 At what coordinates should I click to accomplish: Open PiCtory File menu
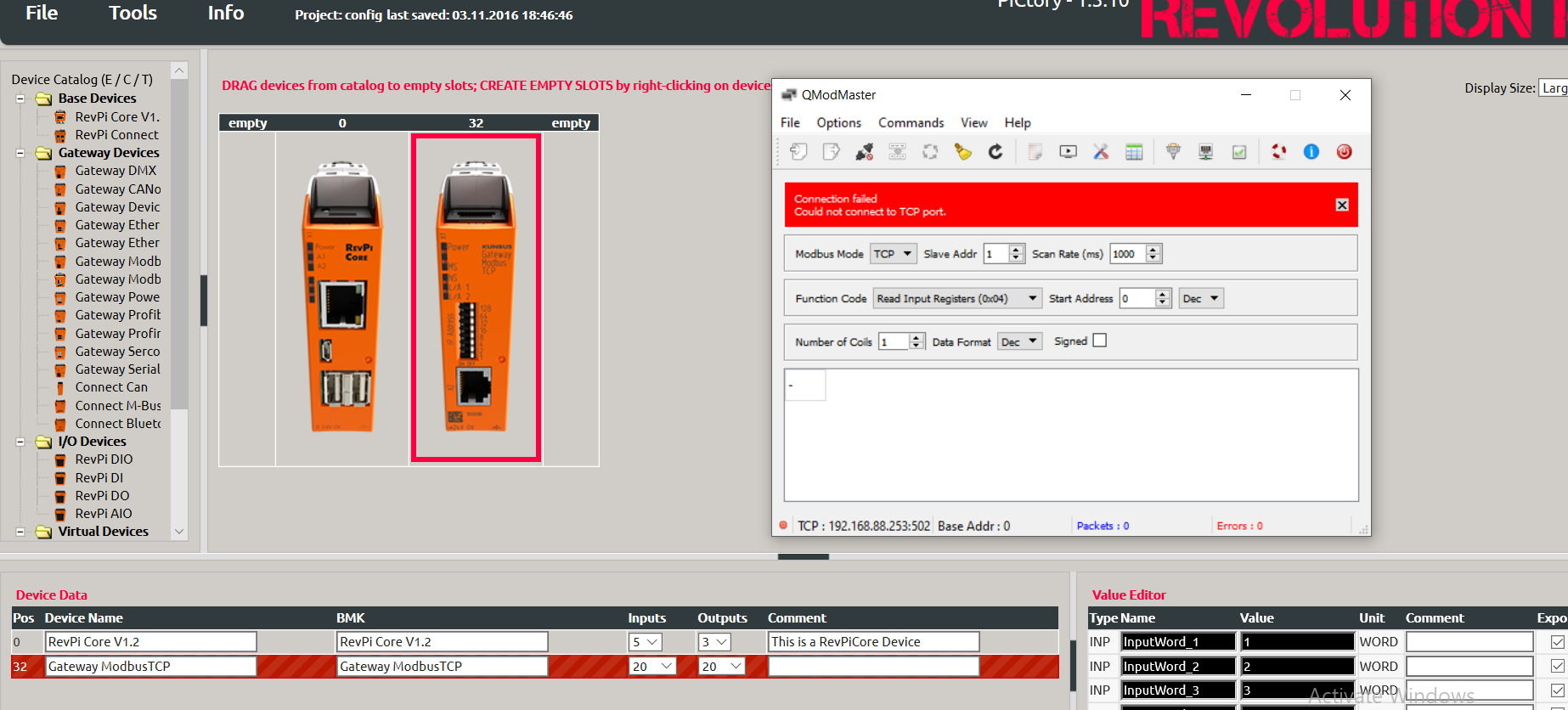42,13
